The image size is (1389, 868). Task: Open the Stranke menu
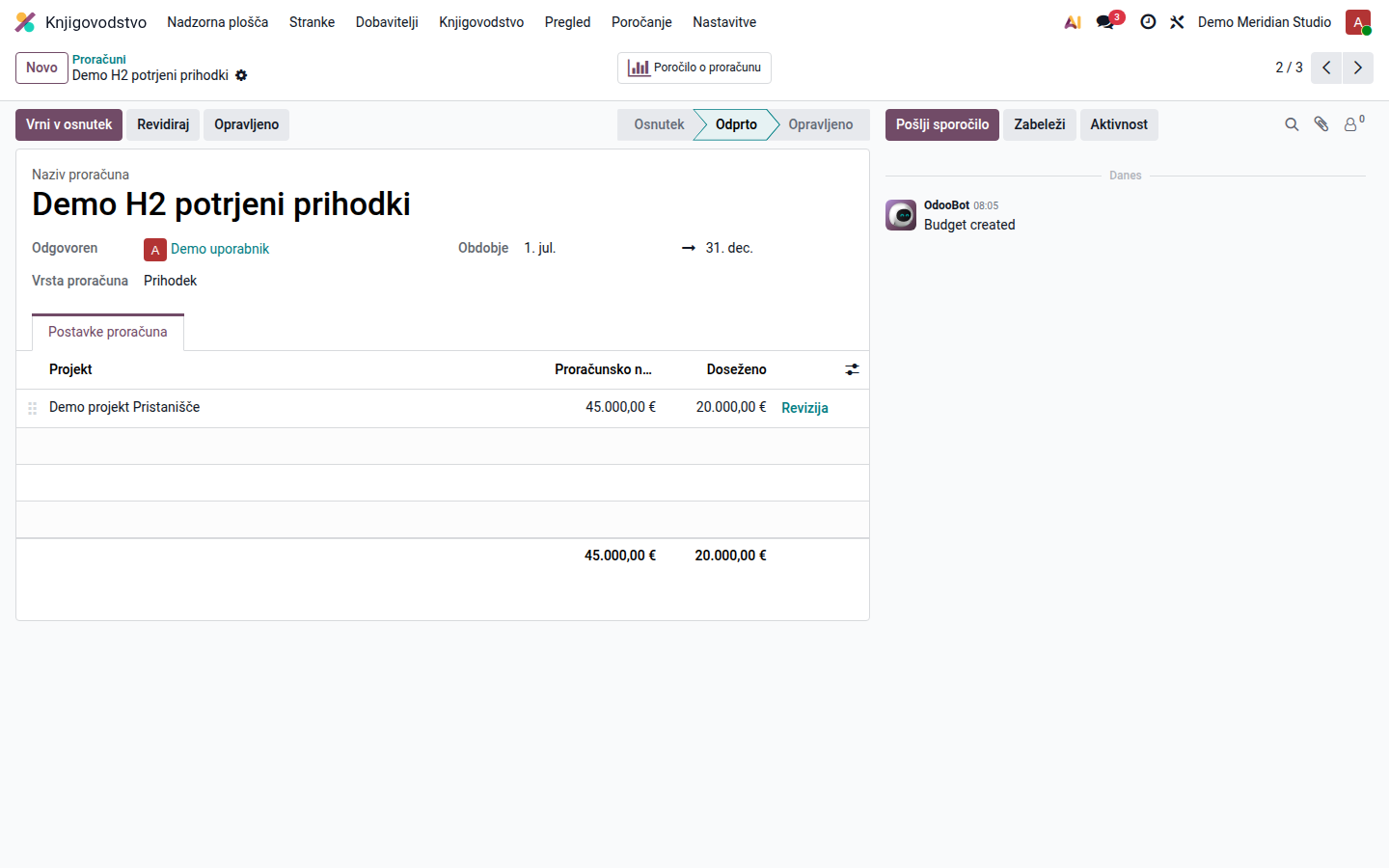313,22
